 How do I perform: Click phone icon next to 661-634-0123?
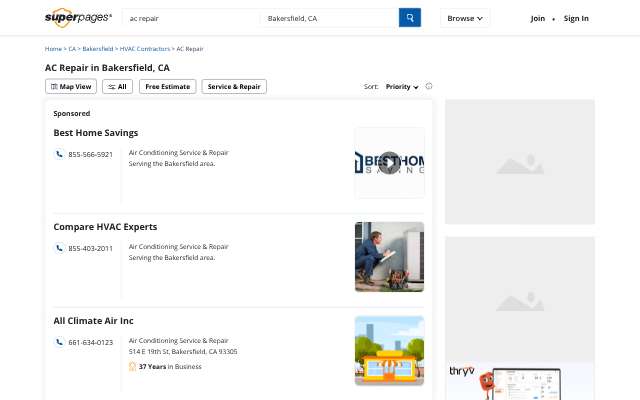pyautogui.click(x=60, y=342)
